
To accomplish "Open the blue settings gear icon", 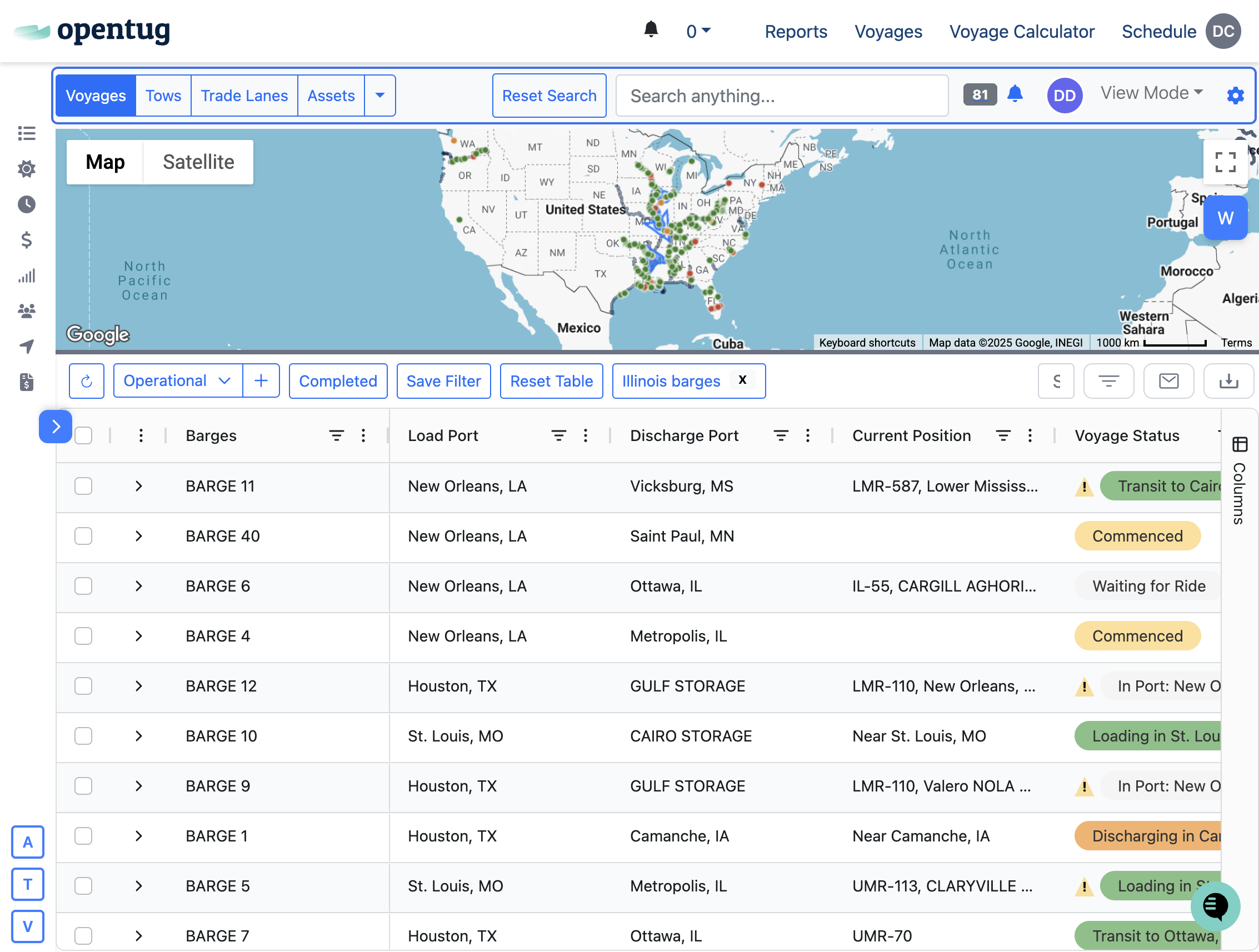I will click(x=1235, y=96).
